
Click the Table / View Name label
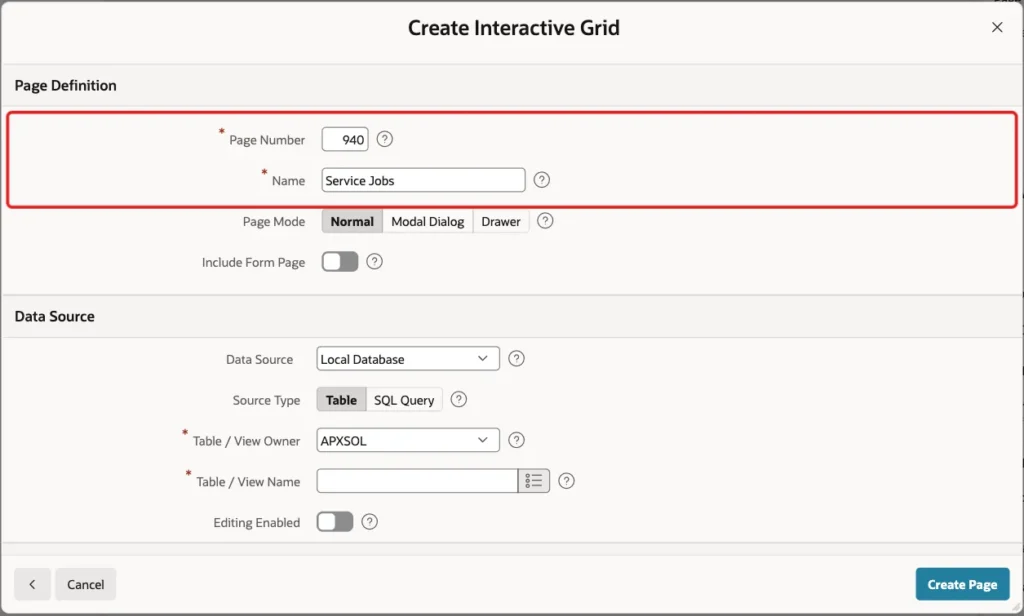click(x=248, y=481)
